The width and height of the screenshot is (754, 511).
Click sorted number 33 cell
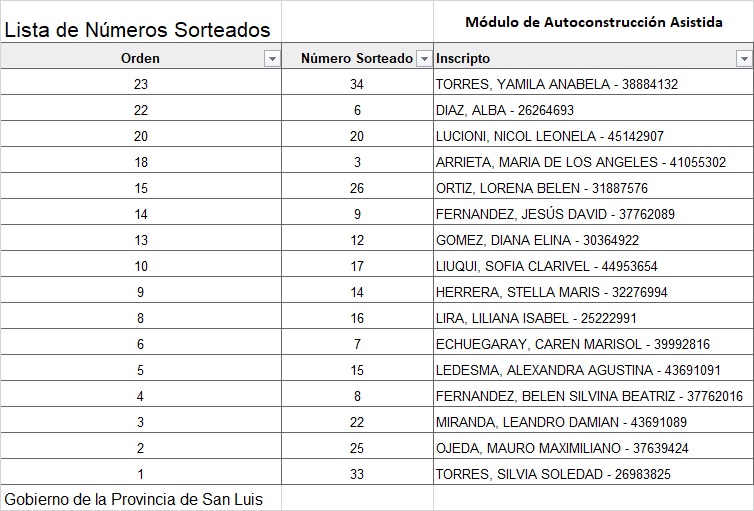click(x=357, y=474)
